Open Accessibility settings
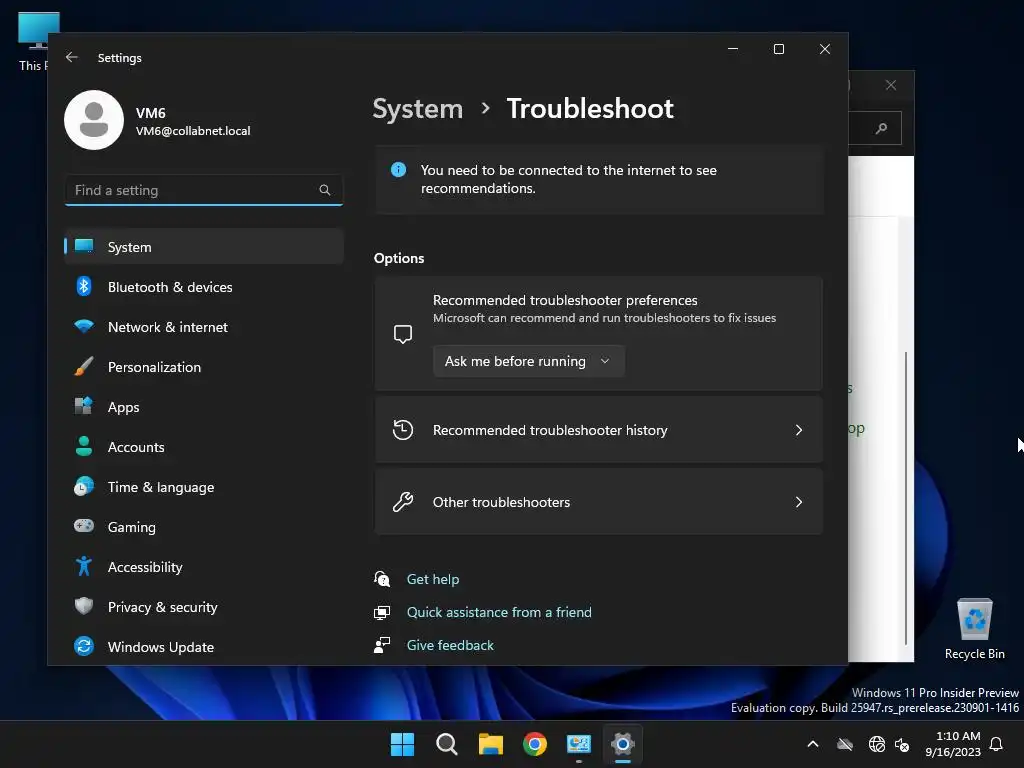 point(204,567)
